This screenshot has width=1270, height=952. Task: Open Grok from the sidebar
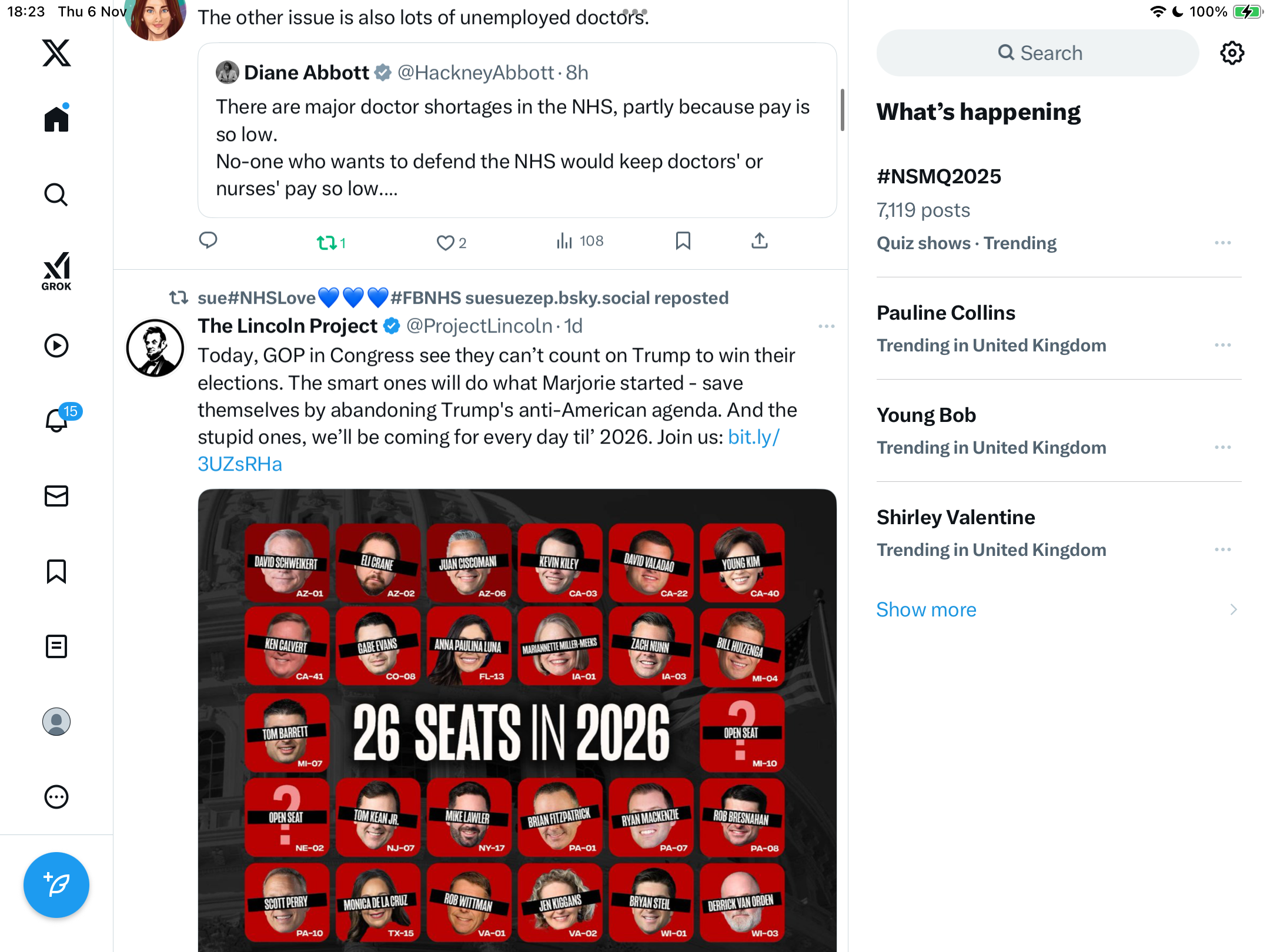tap(56, 271)
